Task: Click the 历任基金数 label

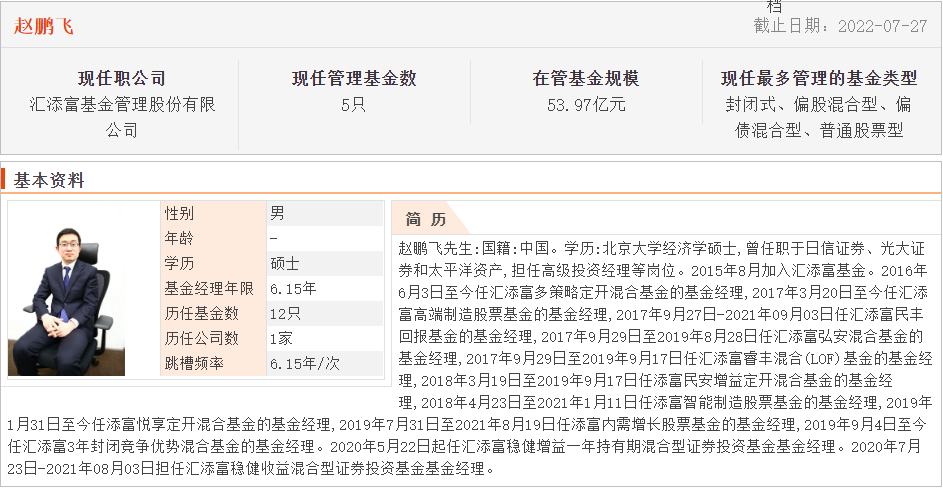Action: (x=201, y=313)
